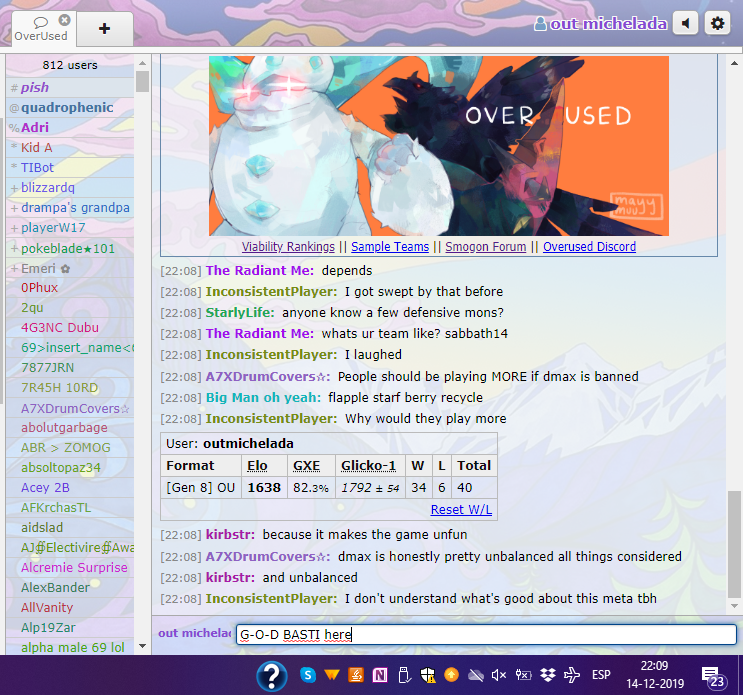The width and height of the screenshot is (743, 695).
Task: Open the Smogon Forum link
Action: click(486, 247)
